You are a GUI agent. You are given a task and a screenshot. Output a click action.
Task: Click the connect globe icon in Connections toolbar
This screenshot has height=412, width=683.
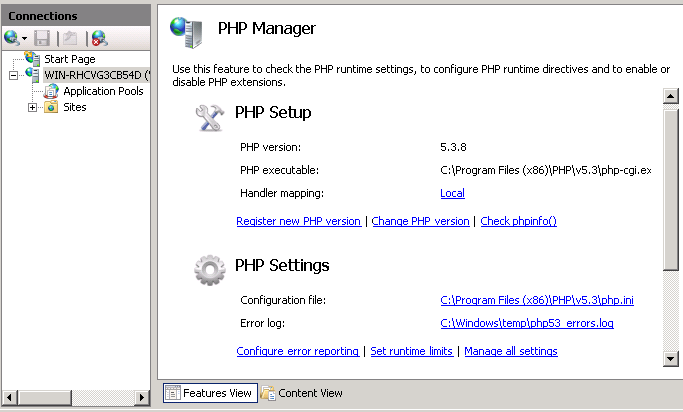click(11, 38)
